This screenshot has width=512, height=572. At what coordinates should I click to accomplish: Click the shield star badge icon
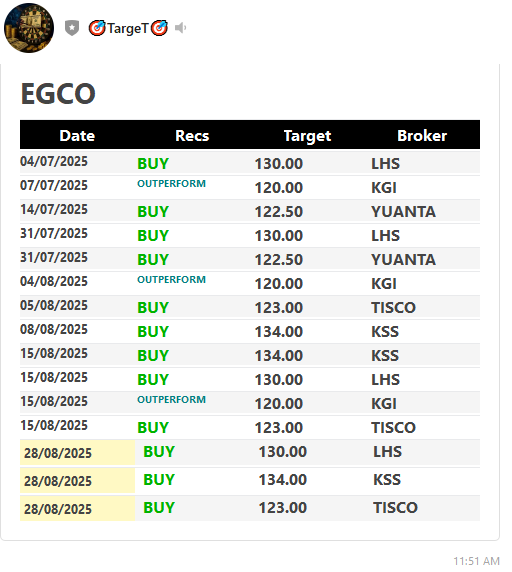point(72,28)
